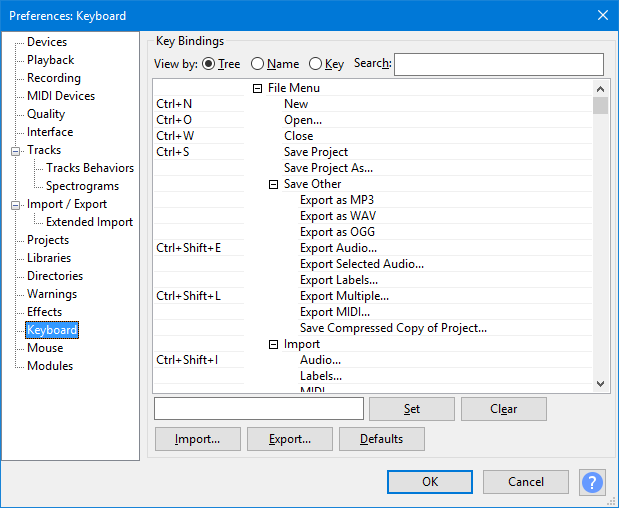Open Directories preferences page
Viewport: 619px width, 508px height.
(x=55, y=276)
